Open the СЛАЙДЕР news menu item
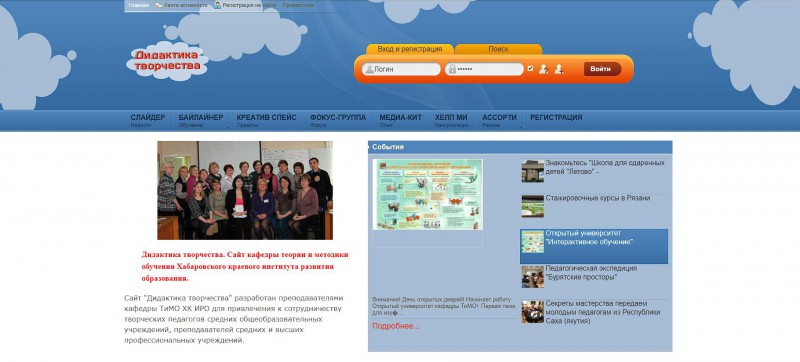The width and height of the screenshot is (800, 362). click(148, 120)
